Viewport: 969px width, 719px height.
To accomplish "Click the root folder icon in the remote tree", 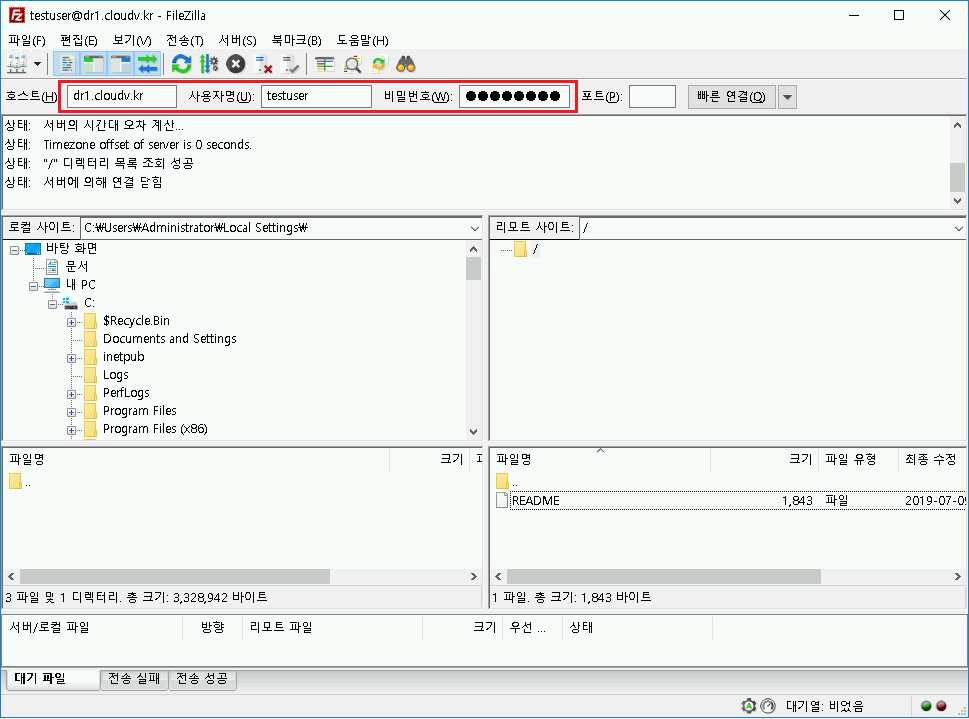I will 520,249.
